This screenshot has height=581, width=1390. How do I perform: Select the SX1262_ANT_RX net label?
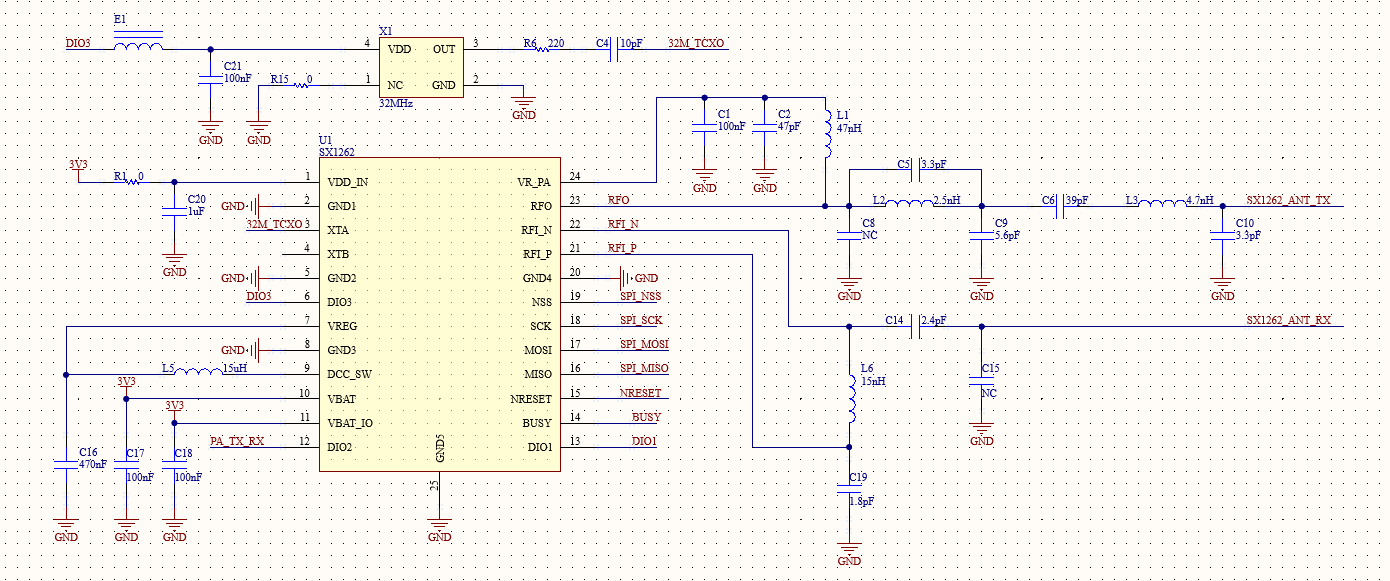(1288, 320)
